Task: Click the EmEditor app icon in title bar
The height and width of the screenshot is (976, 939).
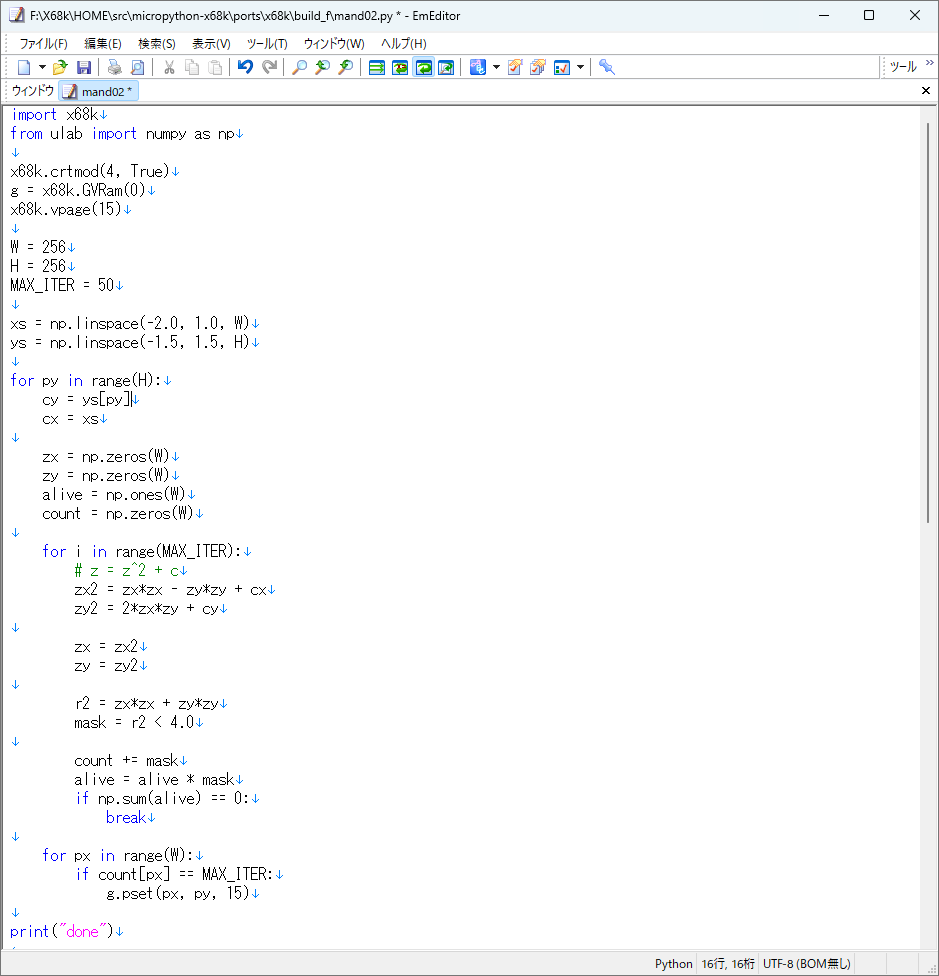Action: pos(17,15)
